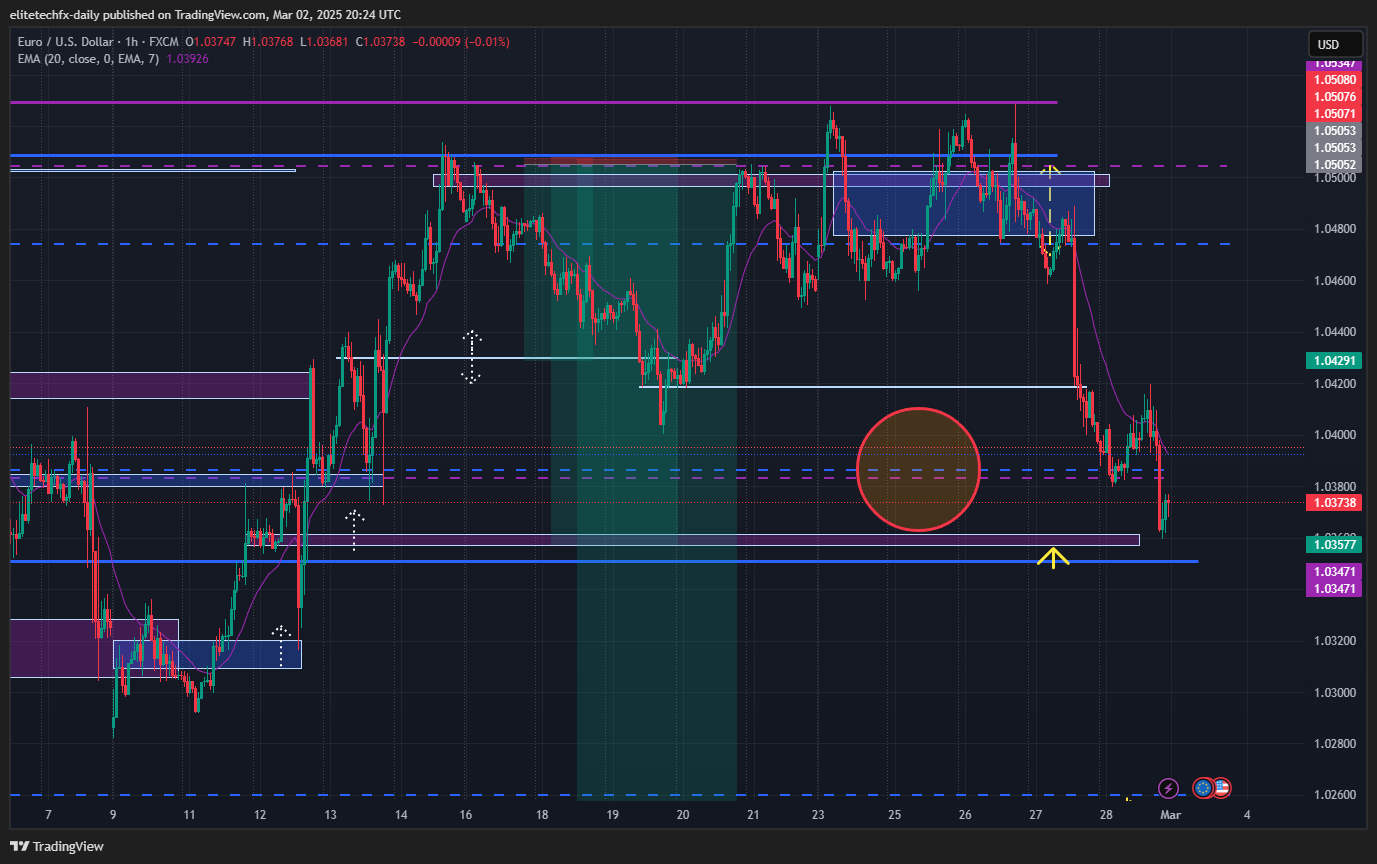
Task: Click the 14 date label on time axis
Action: point(401,815)
